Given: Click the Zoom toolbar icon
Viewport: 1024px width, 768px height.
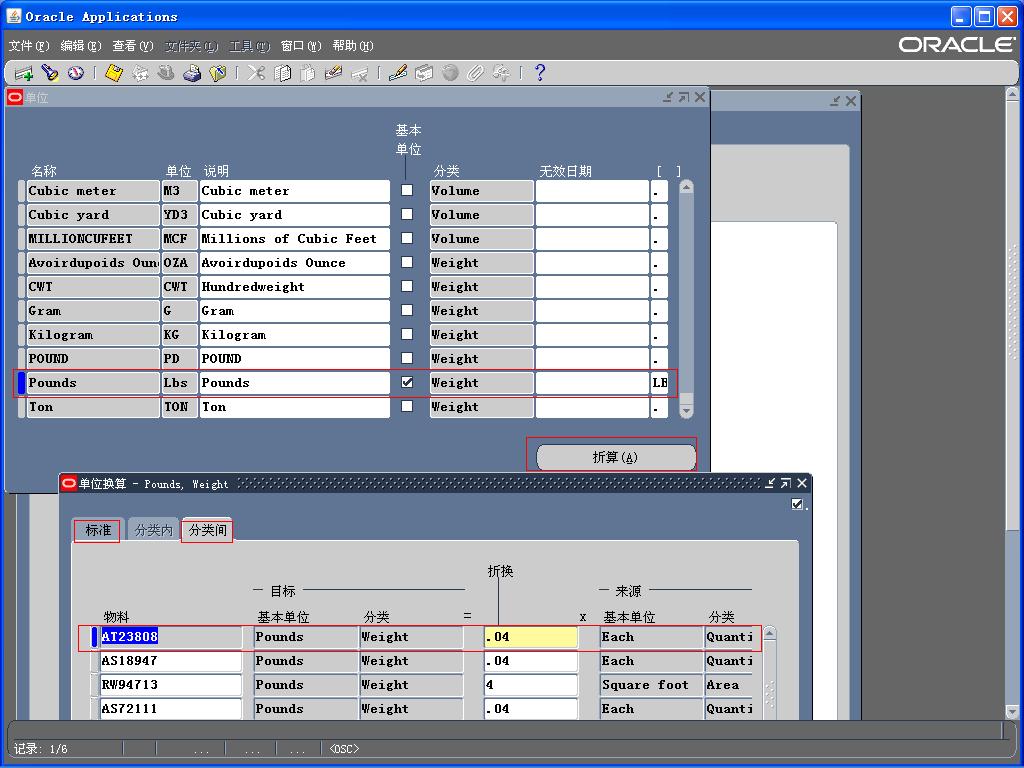Looking at the screenshot, I should pos(424,73).
